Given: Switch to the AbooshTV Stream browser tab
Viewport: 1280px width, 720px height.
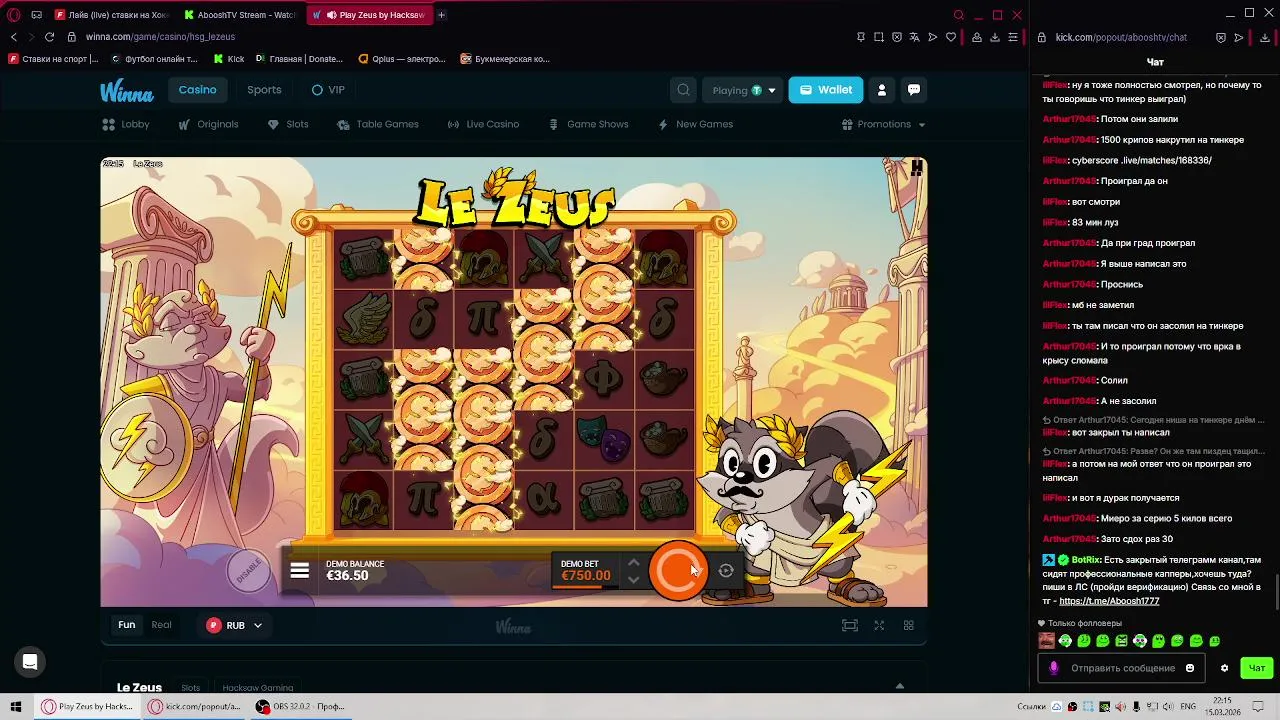Looking at the screenshot, I should point(240,15).
